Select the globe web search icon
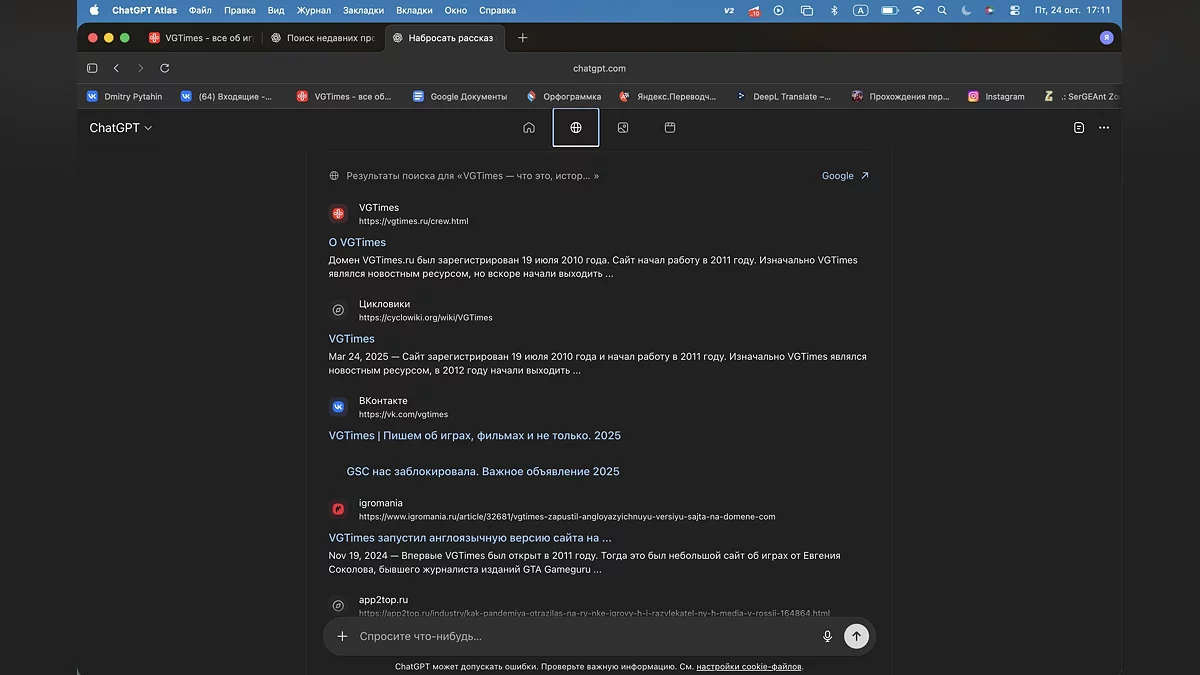The width and height of the screenshot is (1200, 675). (576, 128)
